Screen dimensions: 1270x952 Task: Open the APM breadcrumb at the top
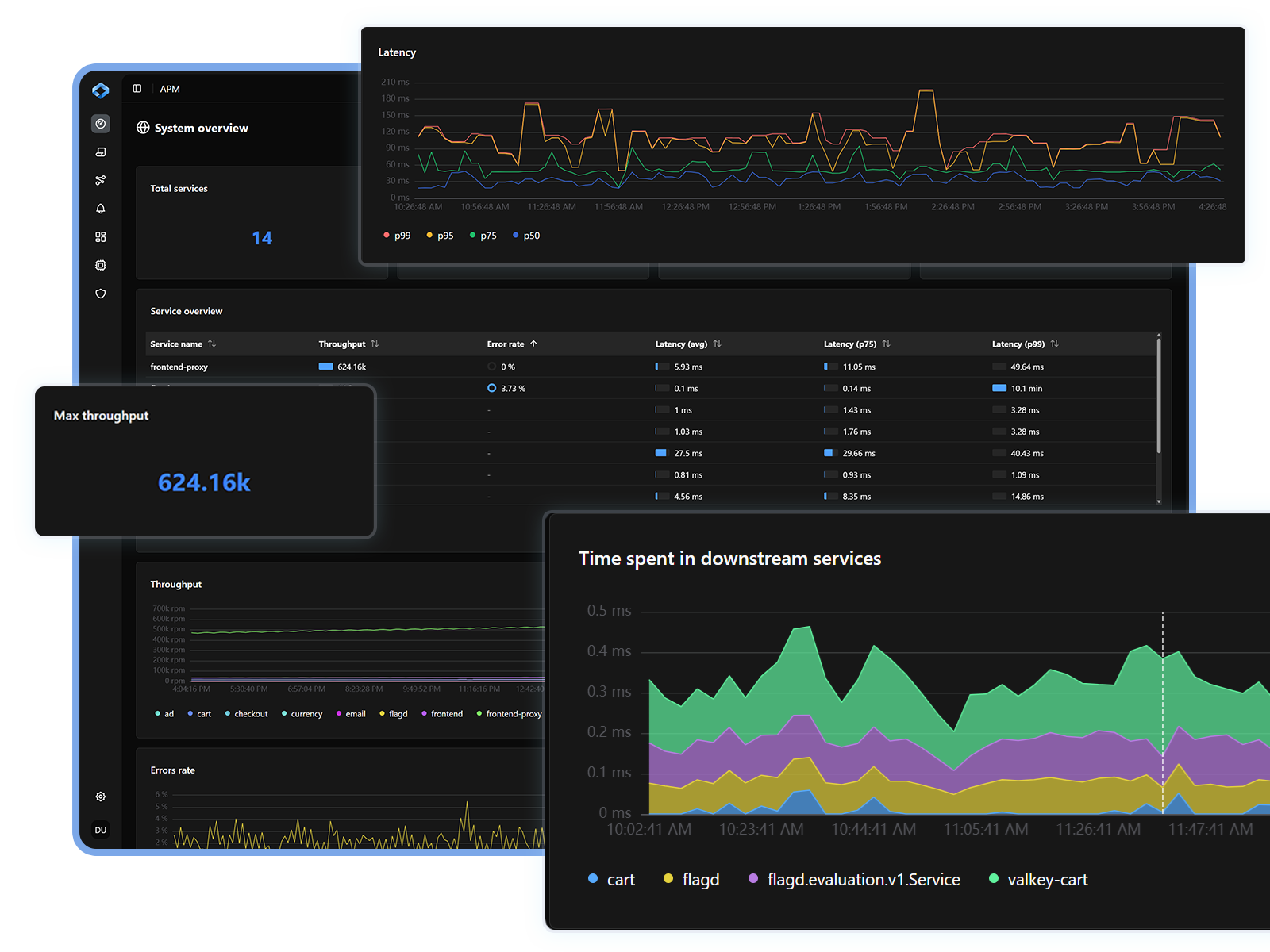(170, 89)
